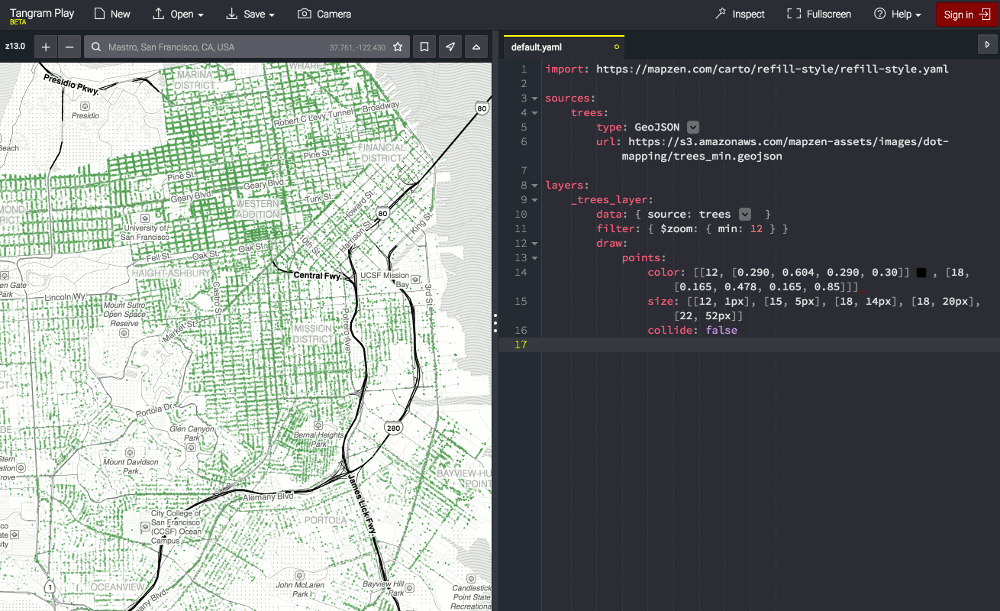The width and height of the screenshot is (1000, 611).
Task: Click line number 7 in gutter
Action: coord(524,170)
